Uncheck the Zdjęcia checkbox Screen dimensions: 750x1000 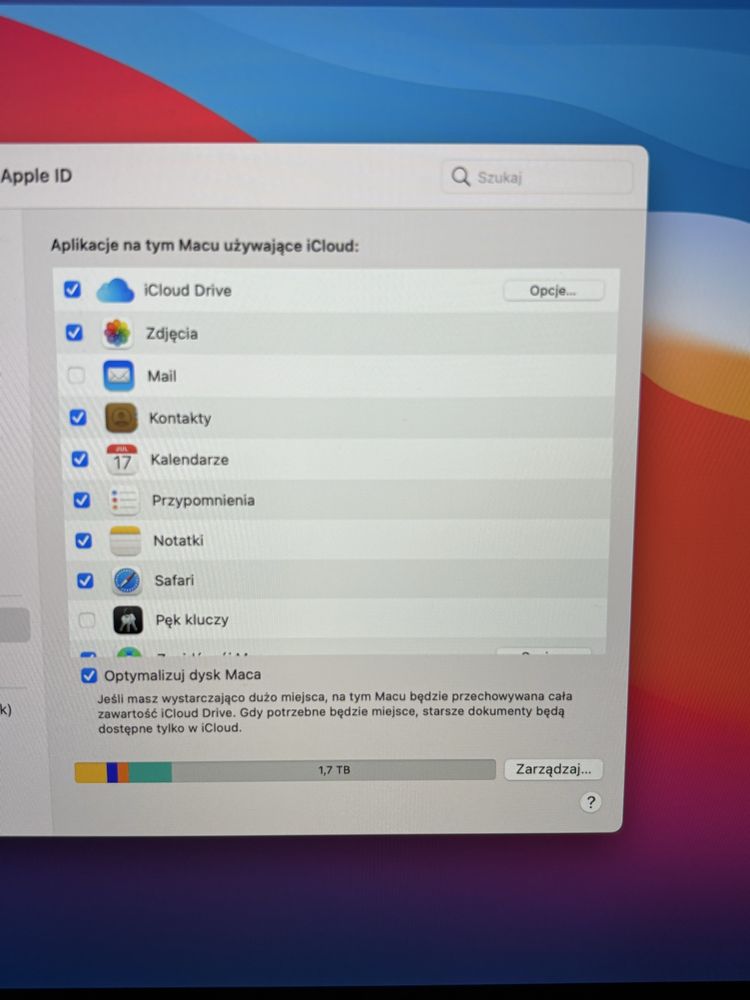74,332
